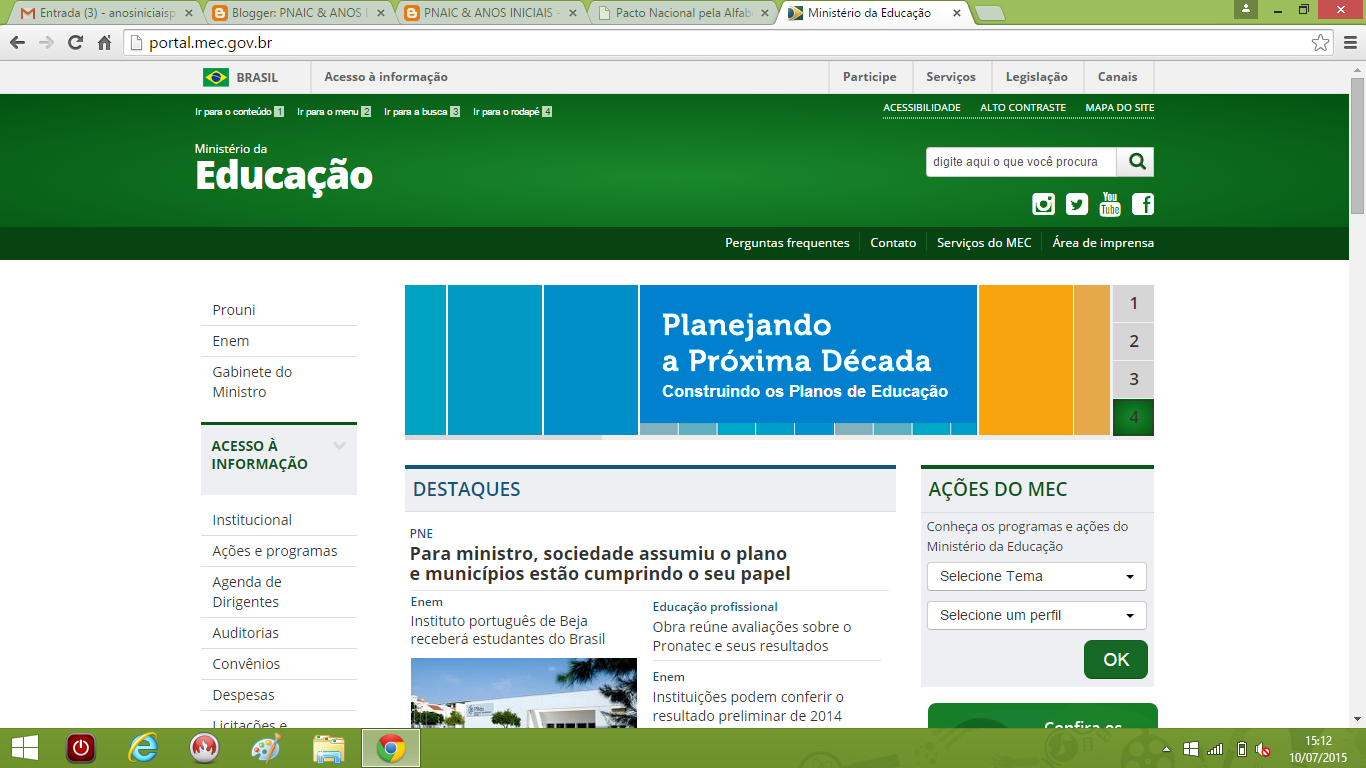Open the Facebook icon in the header
Image resolution: width=1366 pixels, height=768 pixels.
click(x=1143, y=204)
